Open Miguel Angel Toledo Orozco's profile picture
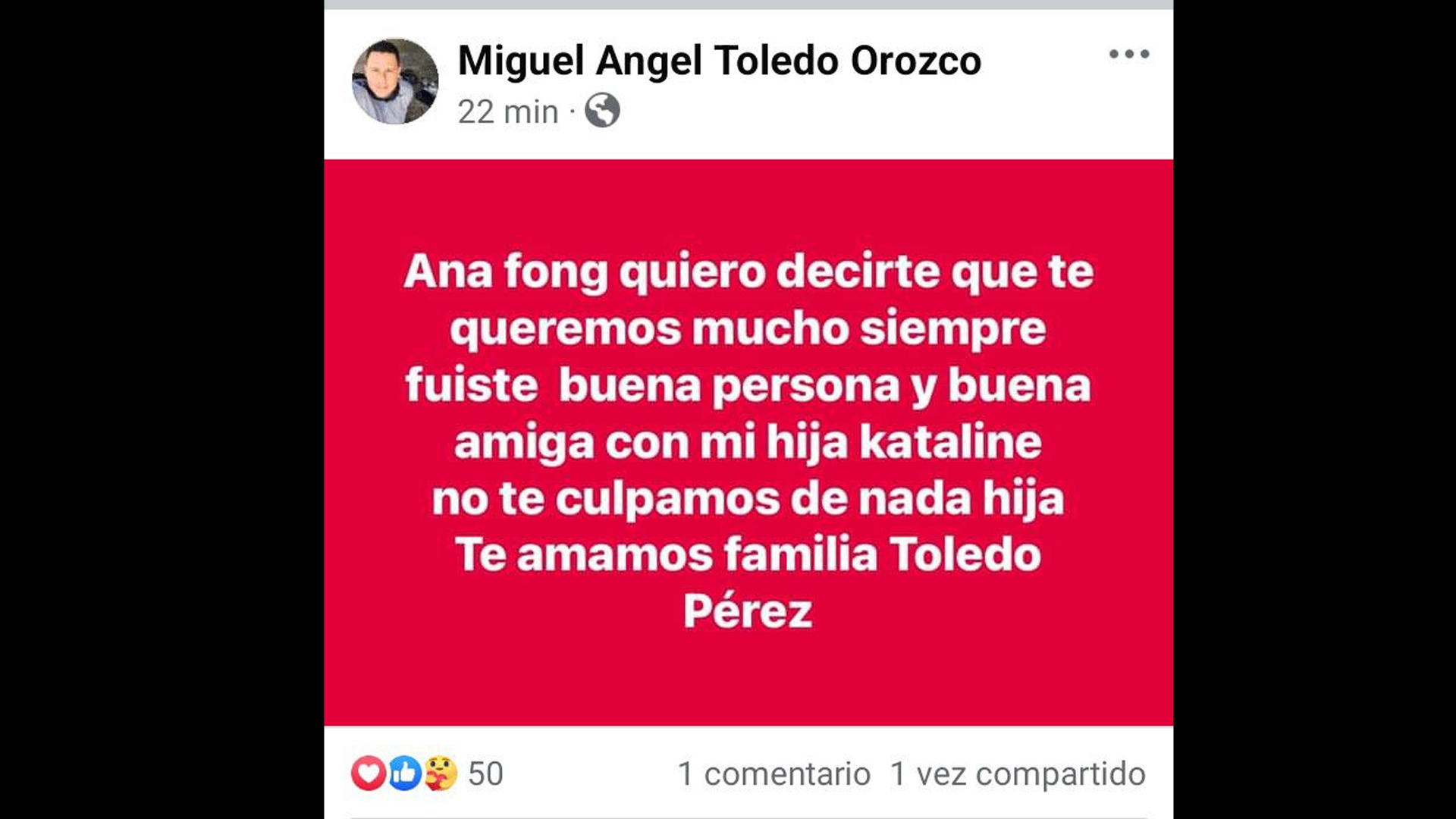The height and width of the screenshot is (819, 1456). point(395,81)
